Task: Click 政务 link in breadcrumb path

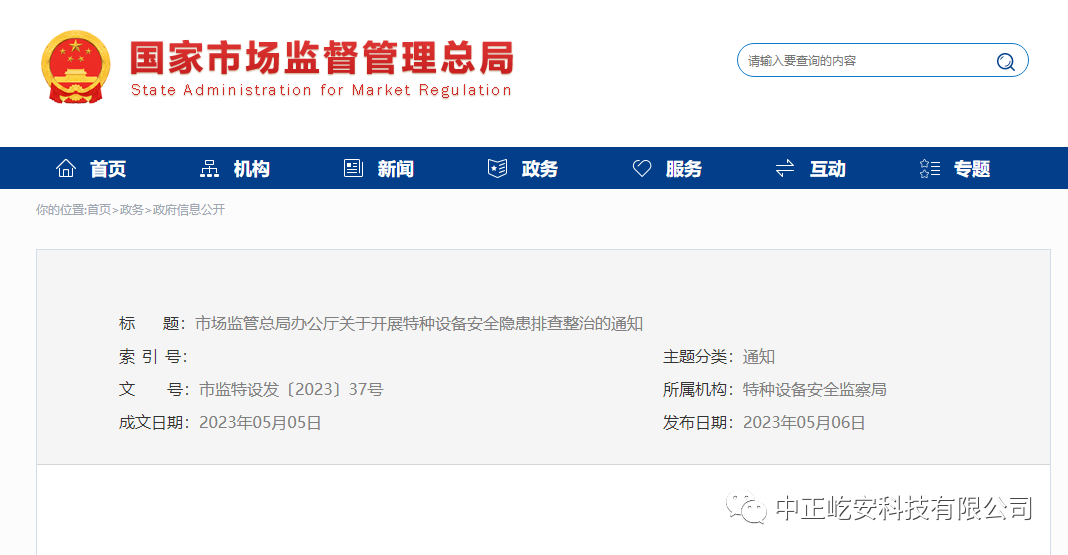Action: (132, 210)
